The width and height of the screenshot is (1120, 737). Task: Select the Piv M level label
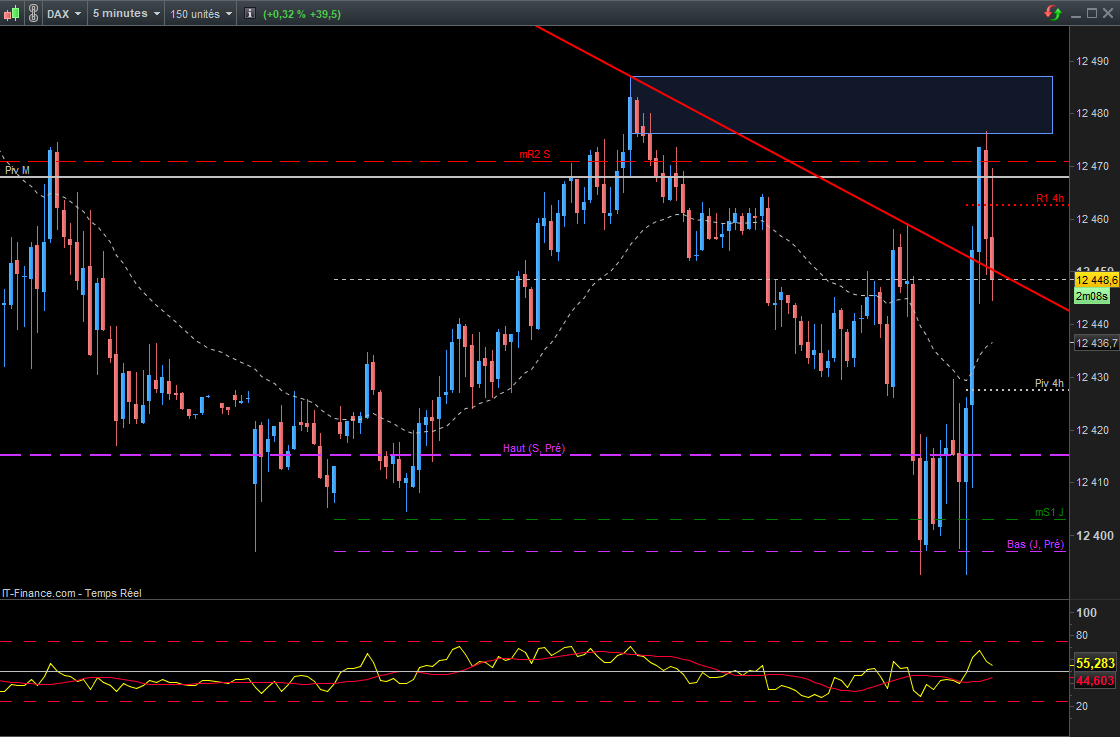coord(17,170)
